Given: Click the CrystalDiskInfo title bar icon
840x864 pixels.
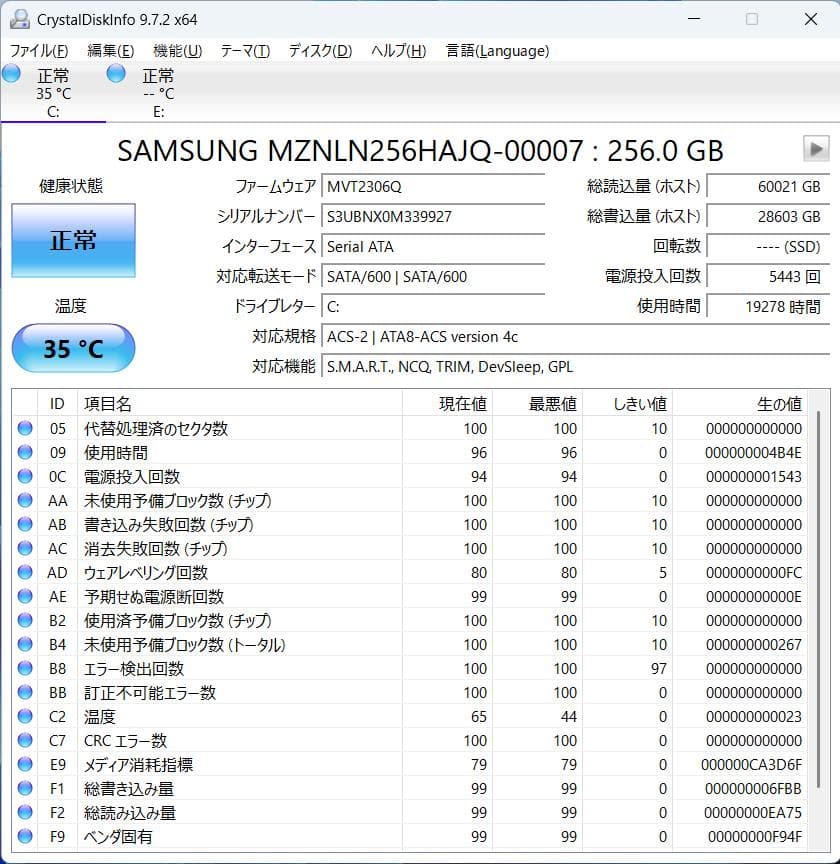Looking at the screenshot, I should click(19, 18).
